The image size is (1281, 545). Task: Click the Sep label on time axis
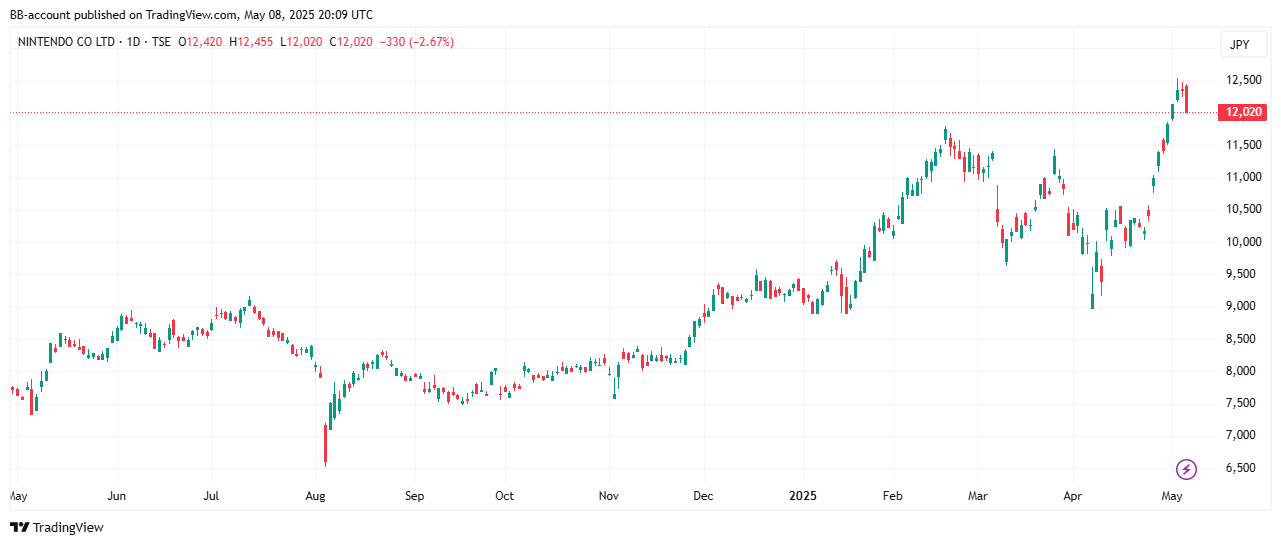pos(414,496)
